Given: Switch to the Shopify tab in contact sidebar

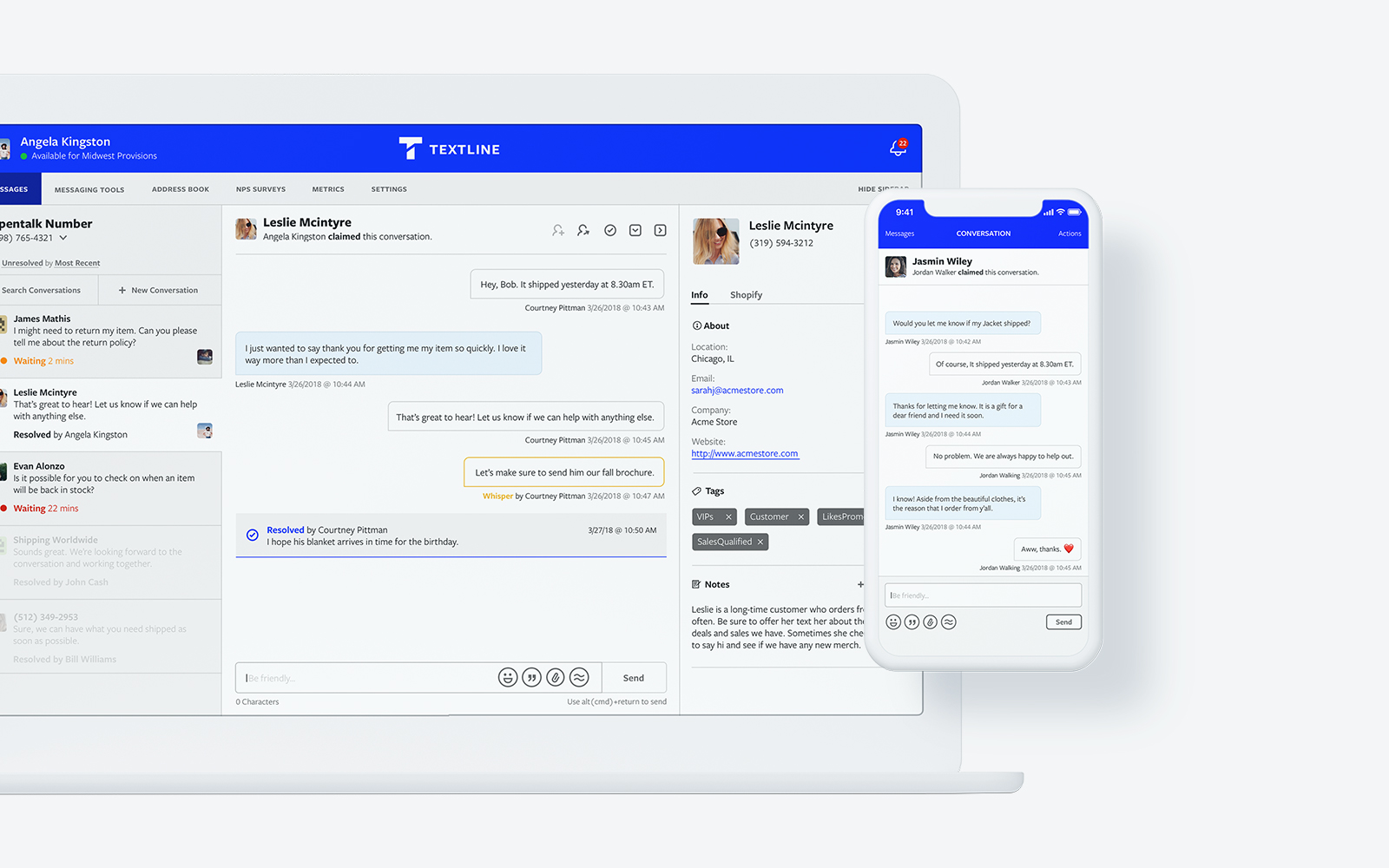Looking at the screenshot, I should 746,295.
